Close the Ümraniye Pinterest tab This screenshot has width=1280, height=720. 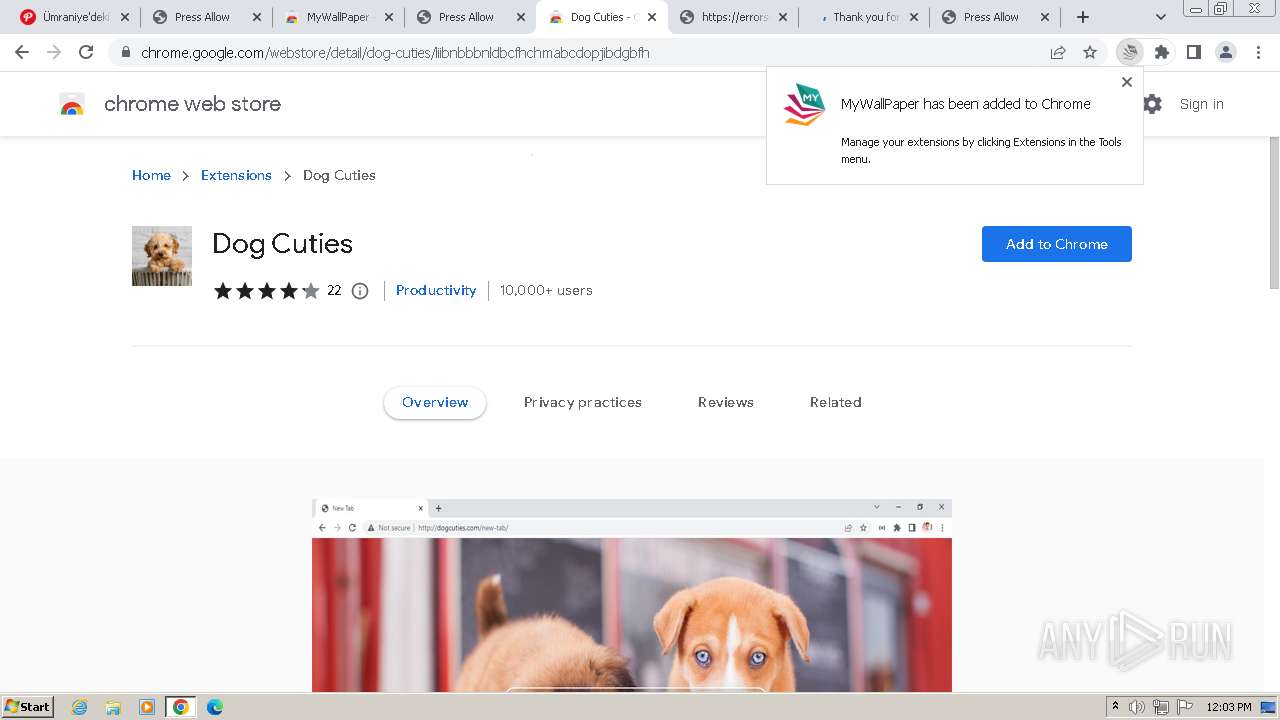[125, 17]
